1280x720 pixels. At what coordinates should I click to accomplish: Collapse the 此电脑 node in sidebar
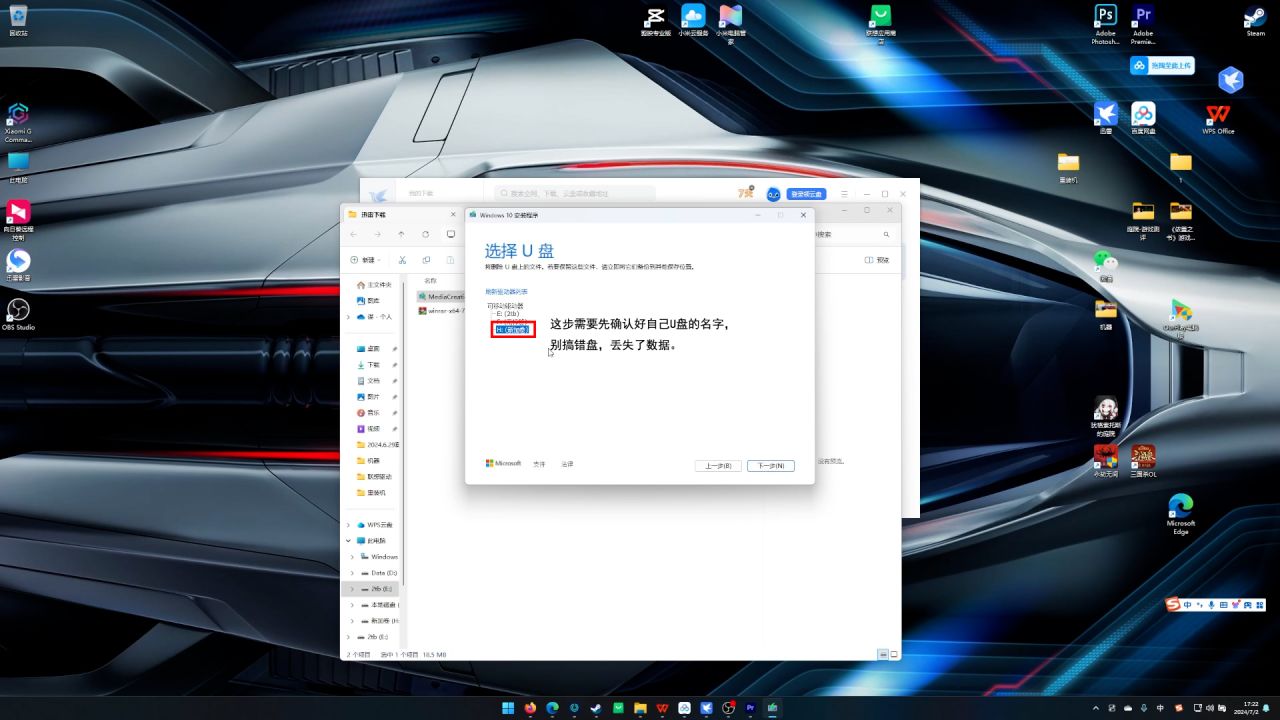pyautogui.click(x=349, y=540)
